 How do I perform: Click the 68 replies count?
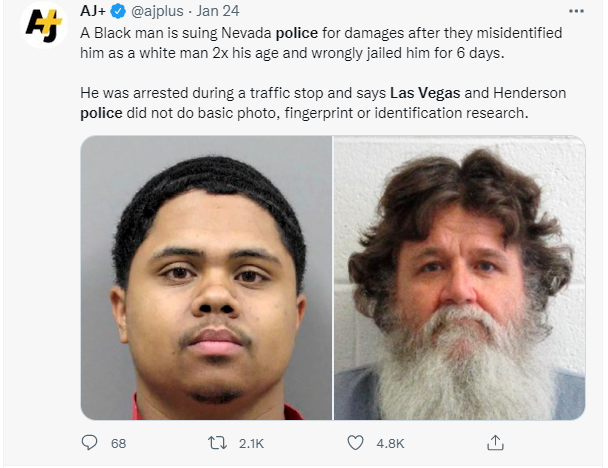[x=118, y=443]
